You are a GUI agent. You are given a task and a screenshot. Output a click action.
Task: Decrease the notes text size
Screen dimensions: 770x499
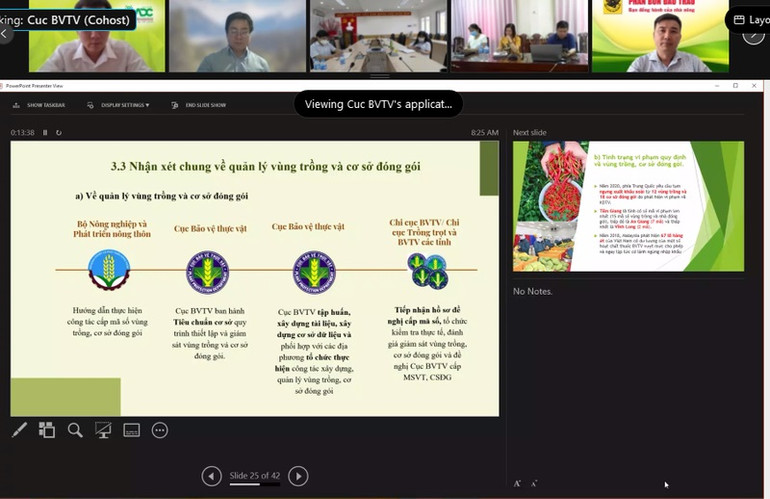[533, 483]
